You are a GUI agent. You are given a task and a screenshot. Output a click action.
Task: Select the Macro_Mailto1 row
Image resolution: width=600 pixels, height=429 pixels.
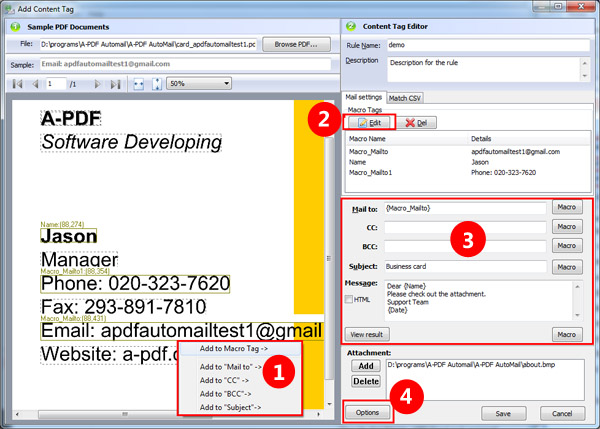468,173
